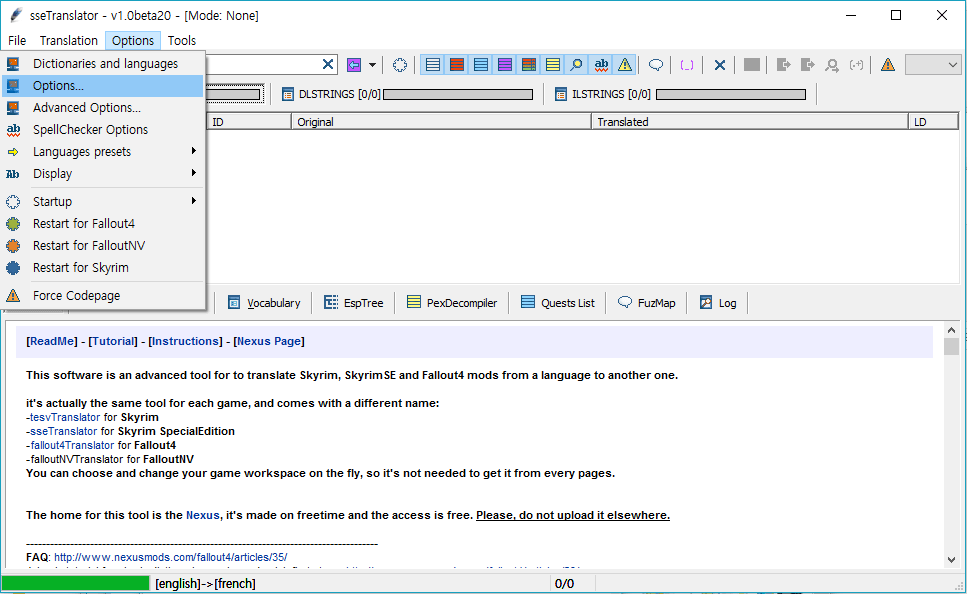Click the purple braces toolbar icon
The width and height of the screenshot is (967, 594).
click(x=686, y=64)
